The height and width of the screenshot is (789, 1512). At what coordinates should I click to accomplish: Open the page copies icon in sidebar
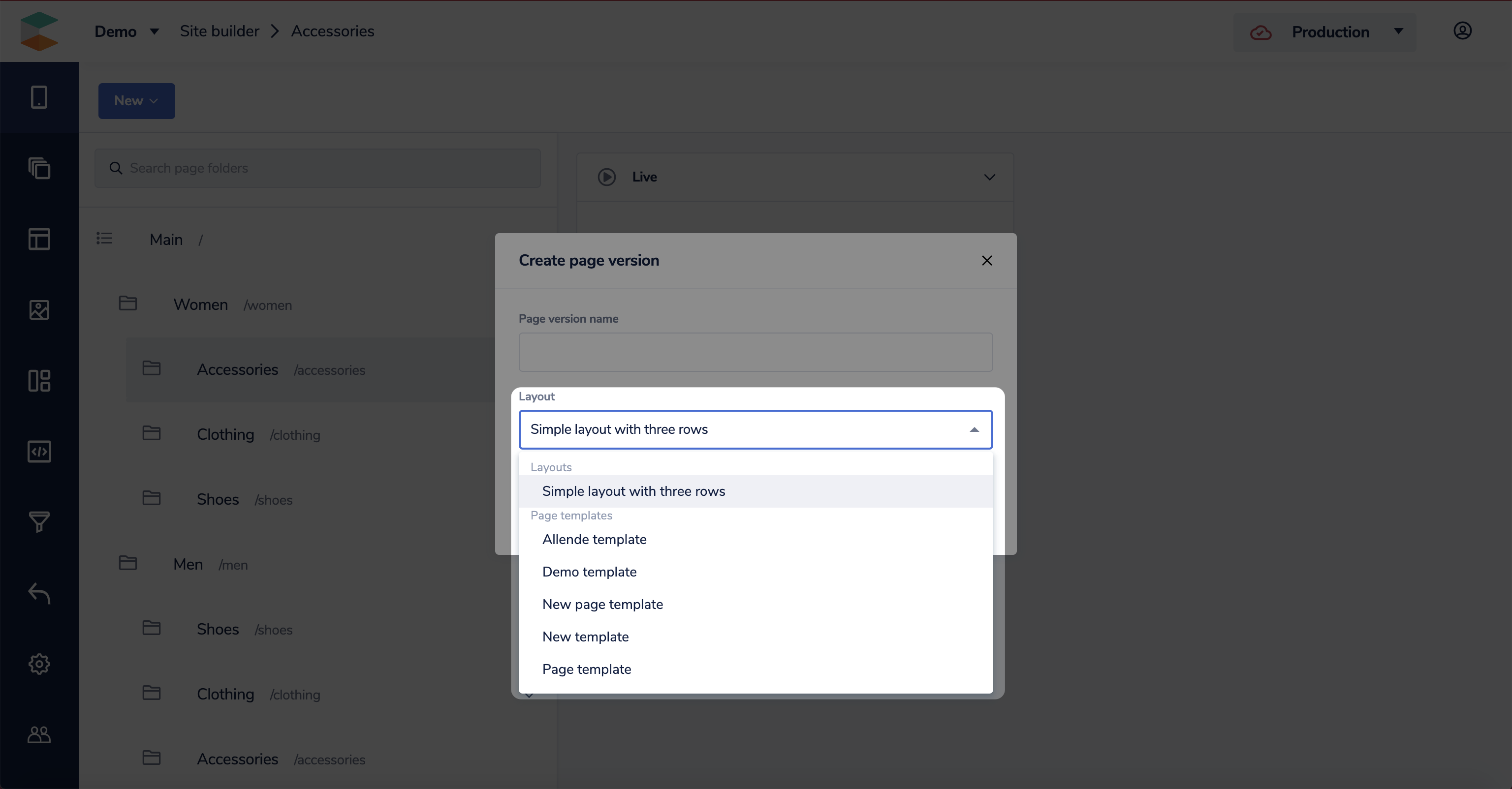[x=39, y=168]
